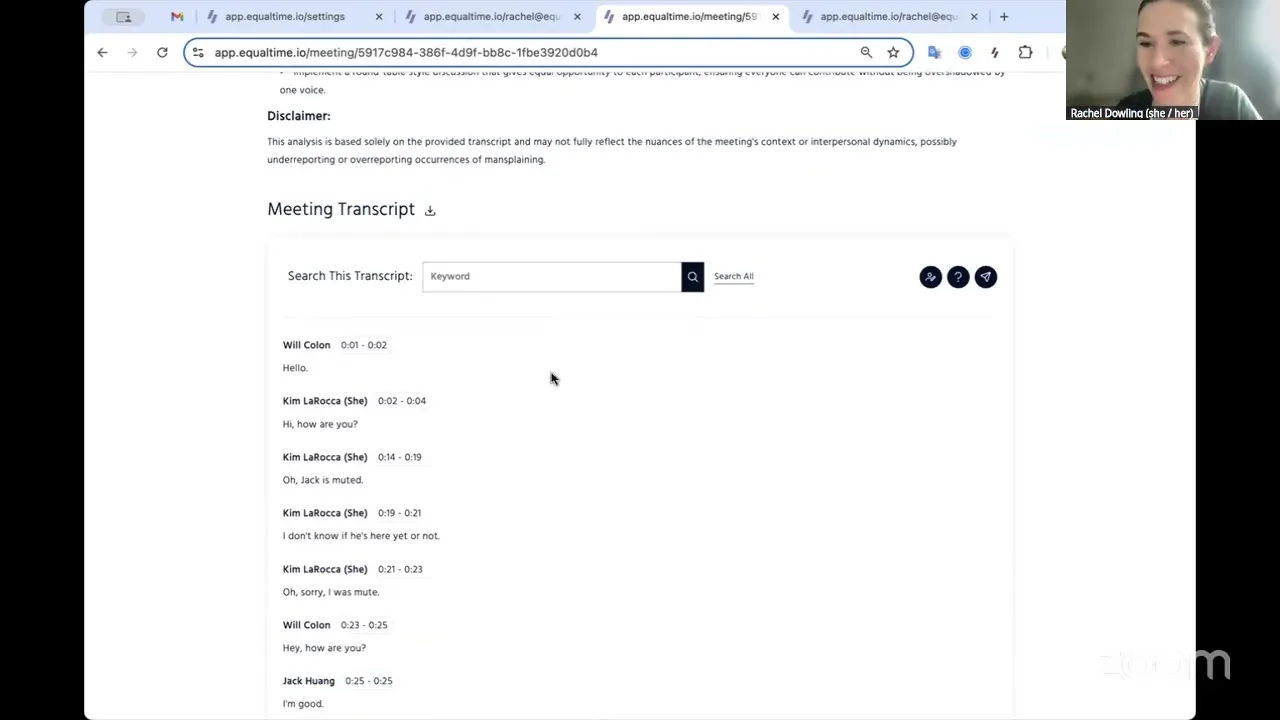Viewport: 1280px width, 720px height.
Task: Go forward in browser history
Action: [x=132, y=52]
